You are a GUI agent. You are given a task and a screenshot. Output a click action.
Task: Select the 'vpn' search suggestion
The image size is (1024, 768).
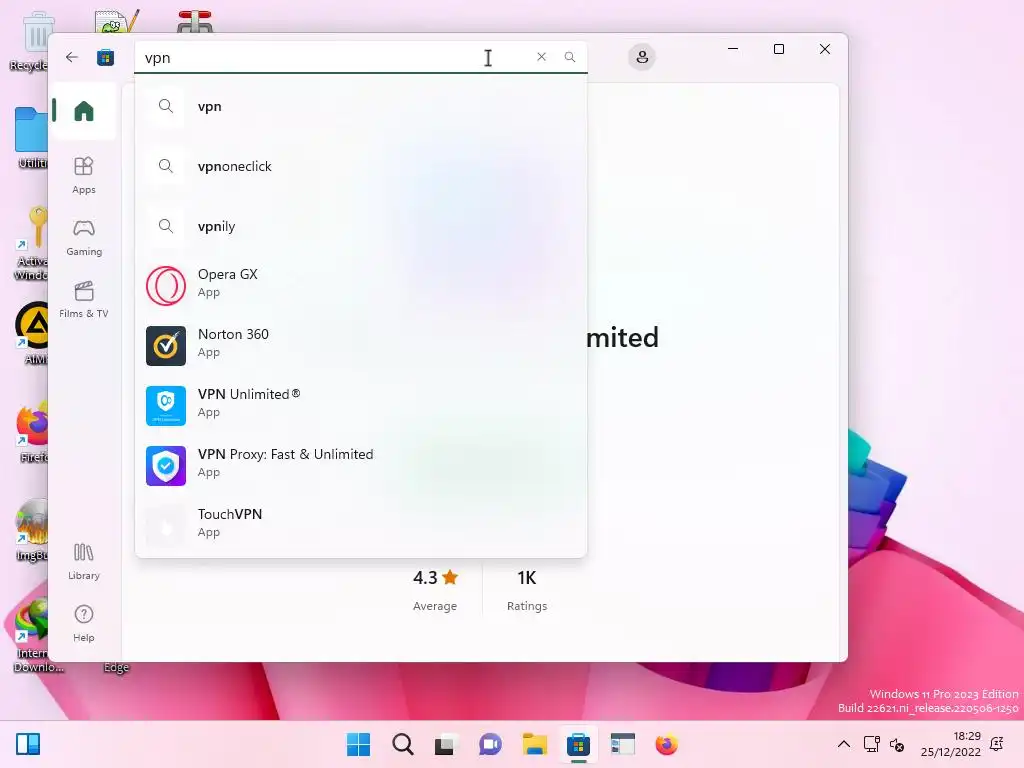[360, 106]
